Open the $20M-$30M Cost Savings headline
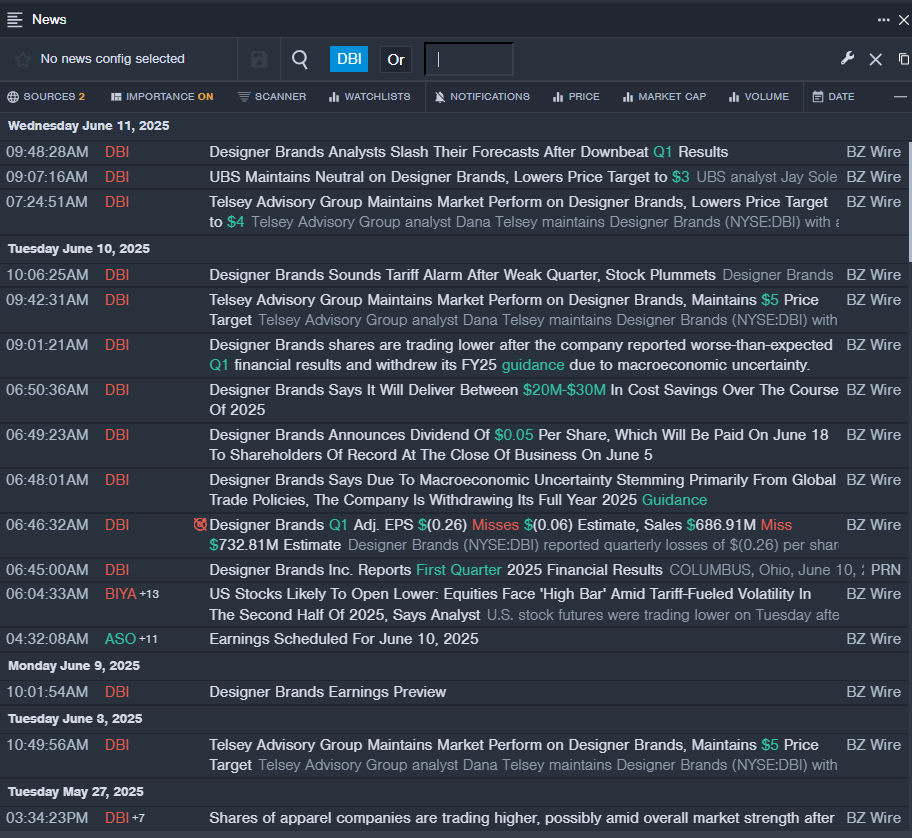The width and height of the screenshot is (912, 838). tap(523, 400)
